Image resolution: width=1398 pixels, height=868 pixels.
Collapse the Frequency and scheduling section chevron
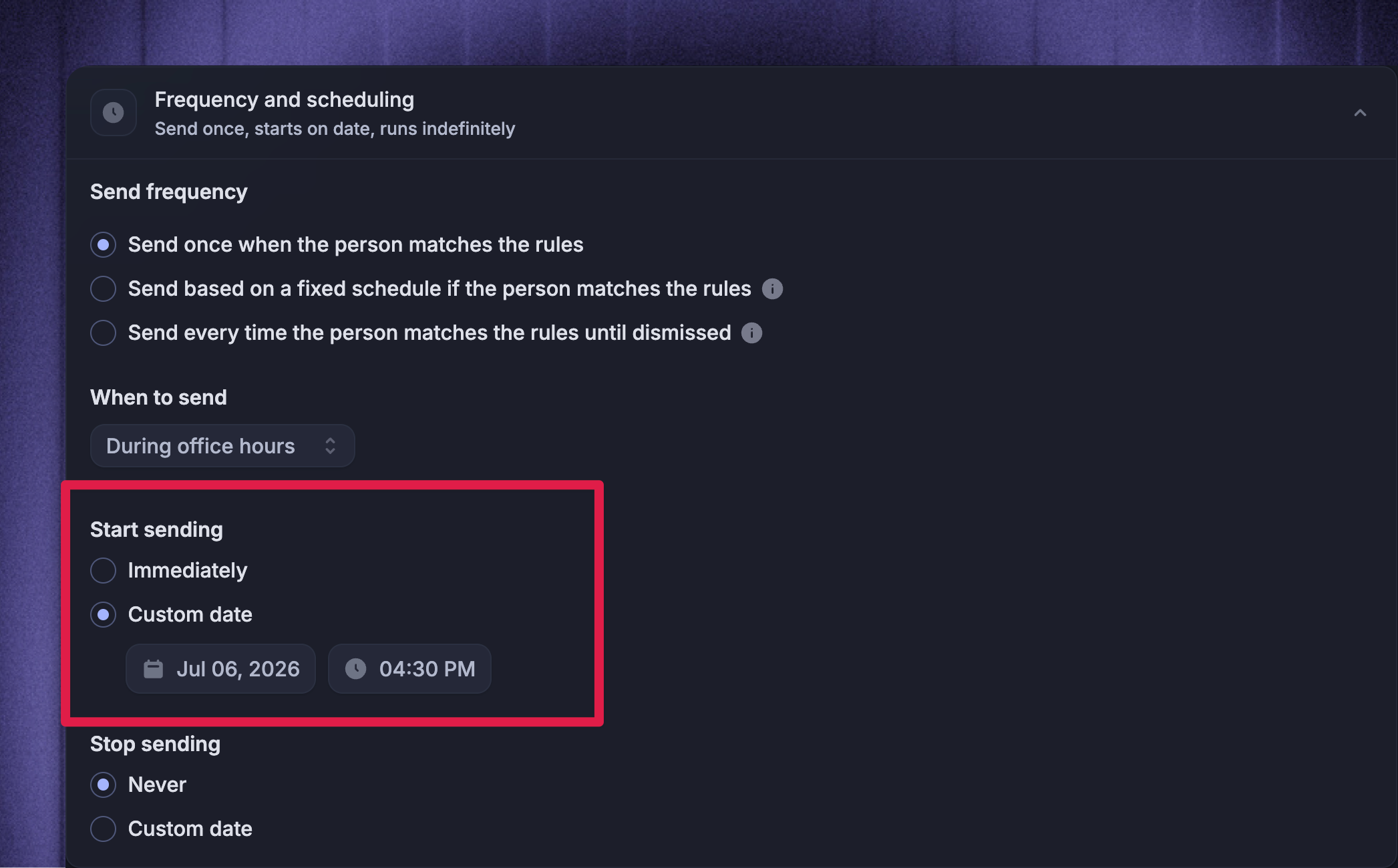tap(1360, 113)
